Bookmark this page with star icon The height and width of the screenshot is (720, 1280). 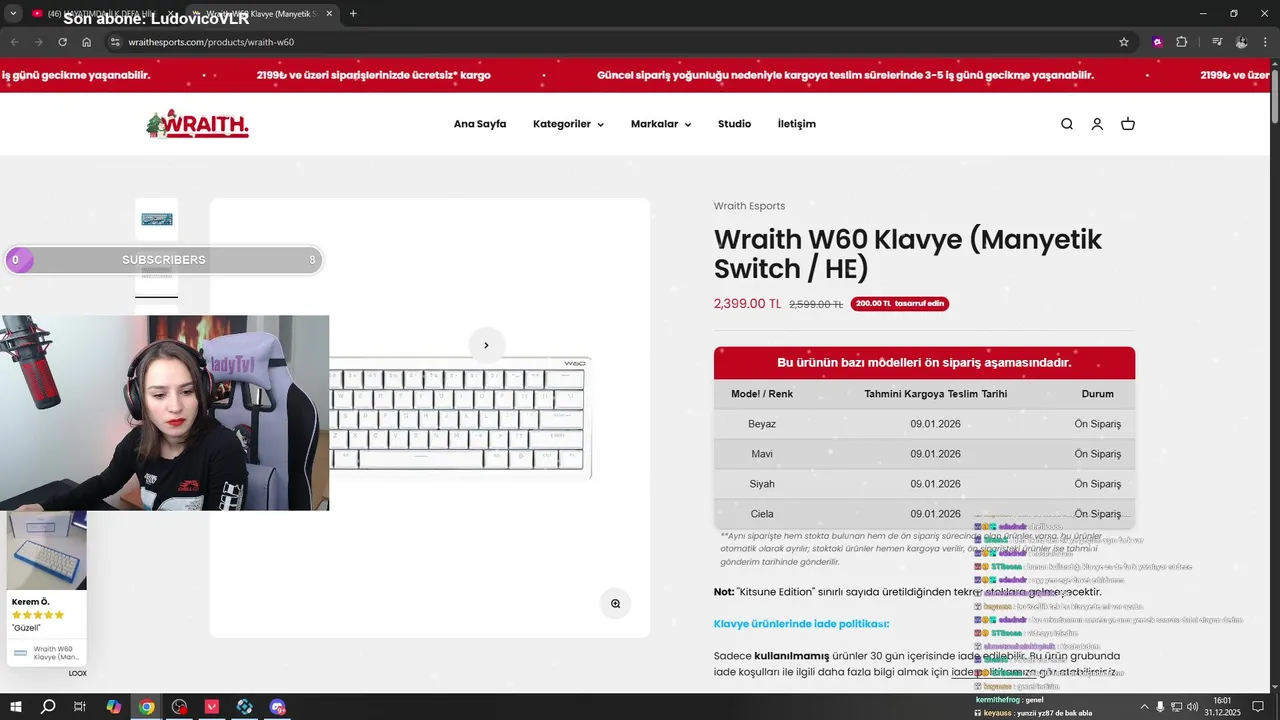tap(1124, 42)
